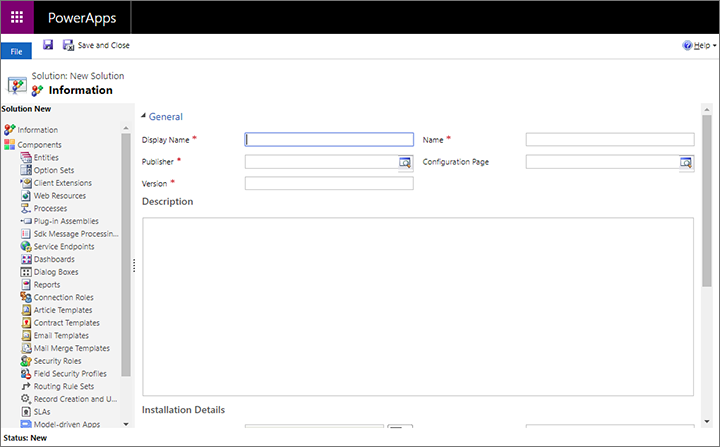Viewport: 720px width, 447px height.
Task: Click the Mail Merge Templates icon
Action: pos(26,348)
